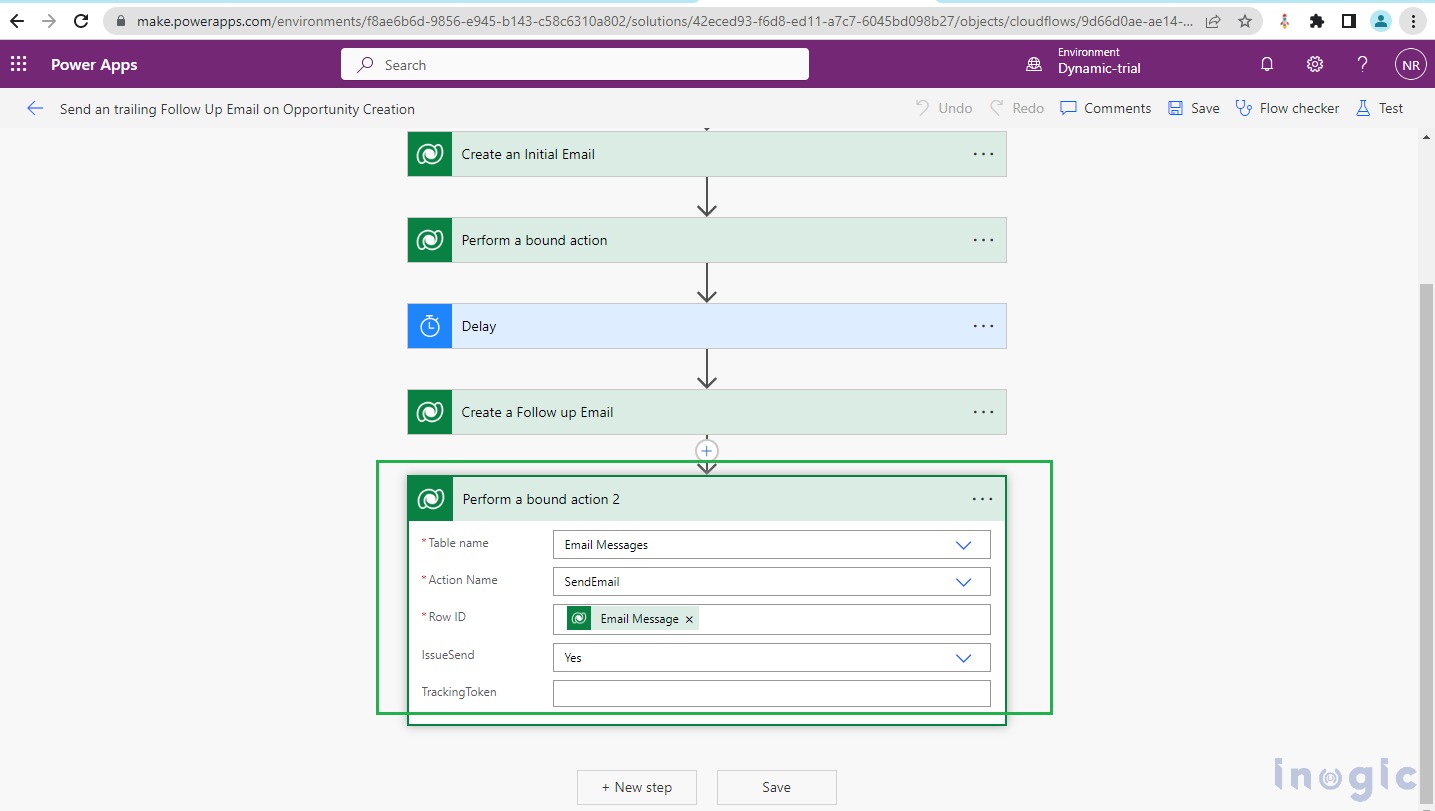Open the notifications bell

(x=1266, y=64)
